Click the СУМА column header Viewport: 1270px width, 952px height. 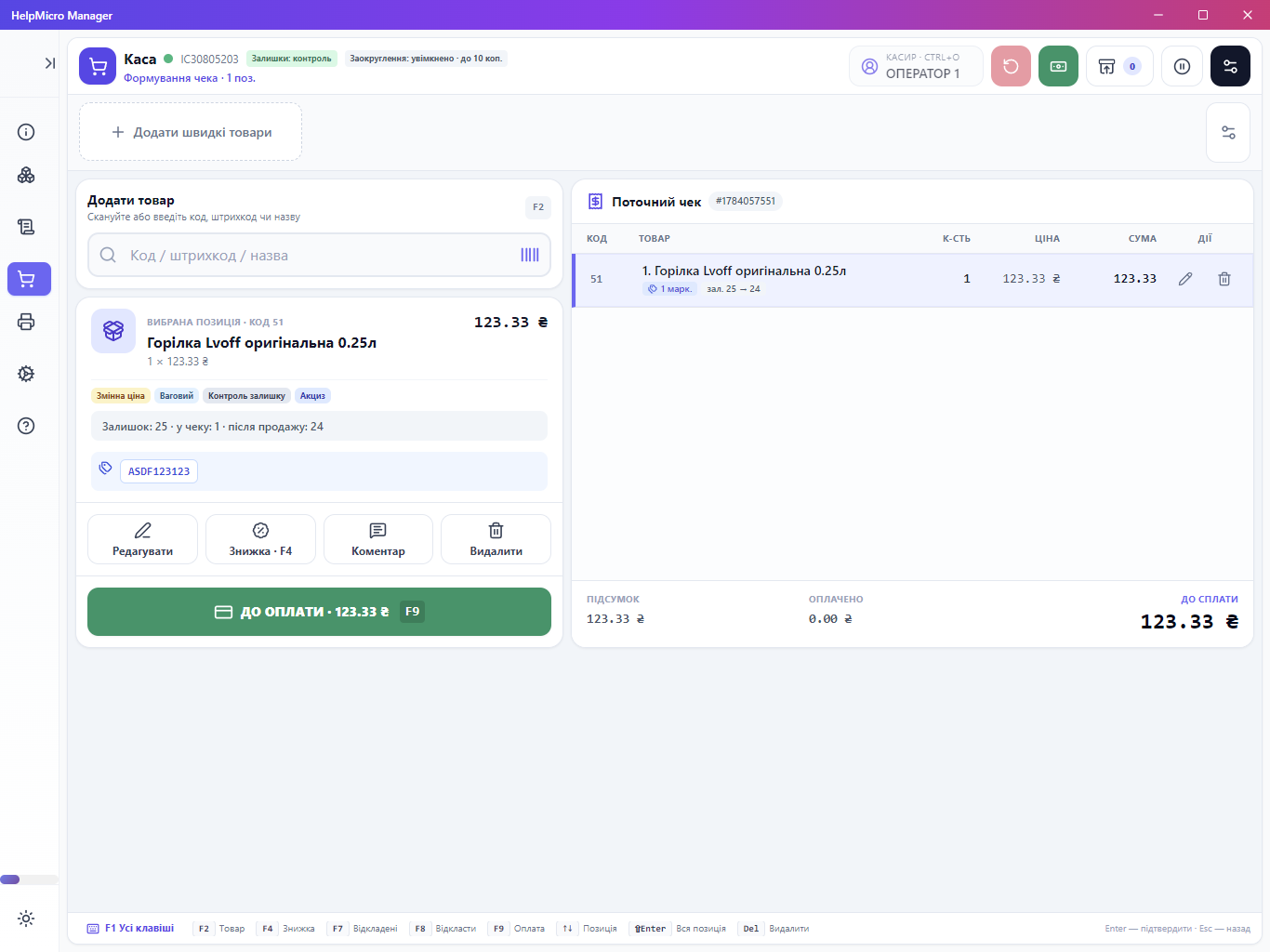click(x=1143, y=239)
